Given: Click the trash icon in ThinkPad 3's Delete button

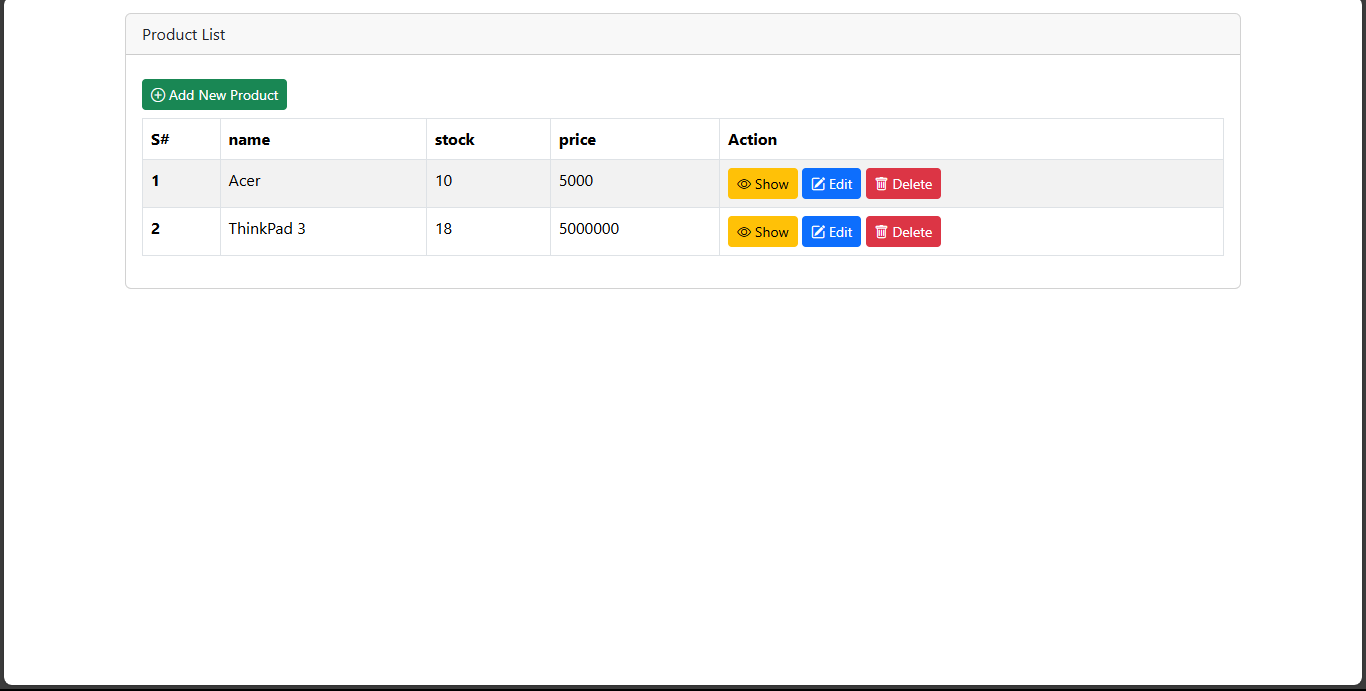Looking at the screenshot, I should click(881, 232).
